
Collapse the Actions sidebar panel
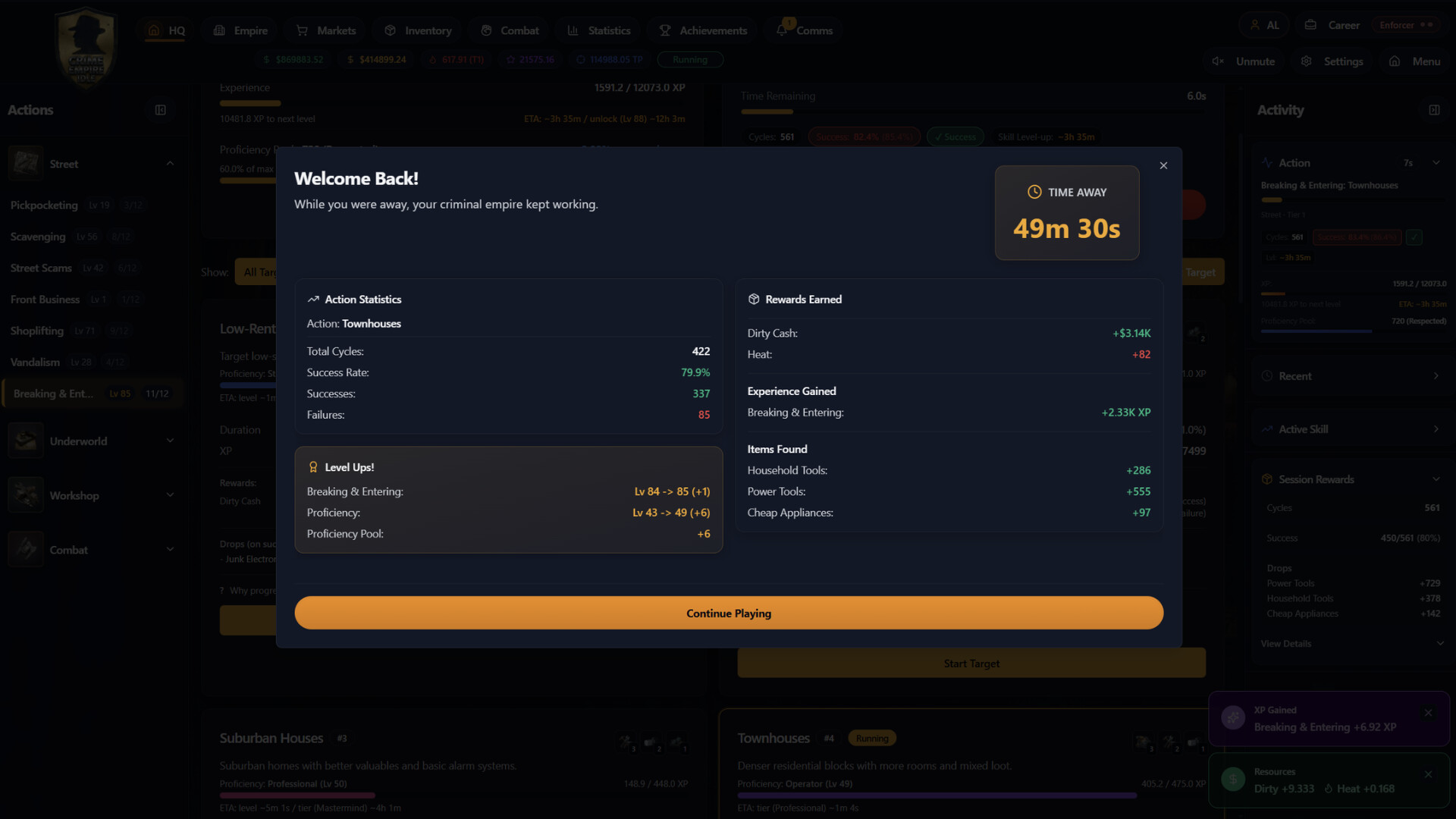[x=160, y=109]
